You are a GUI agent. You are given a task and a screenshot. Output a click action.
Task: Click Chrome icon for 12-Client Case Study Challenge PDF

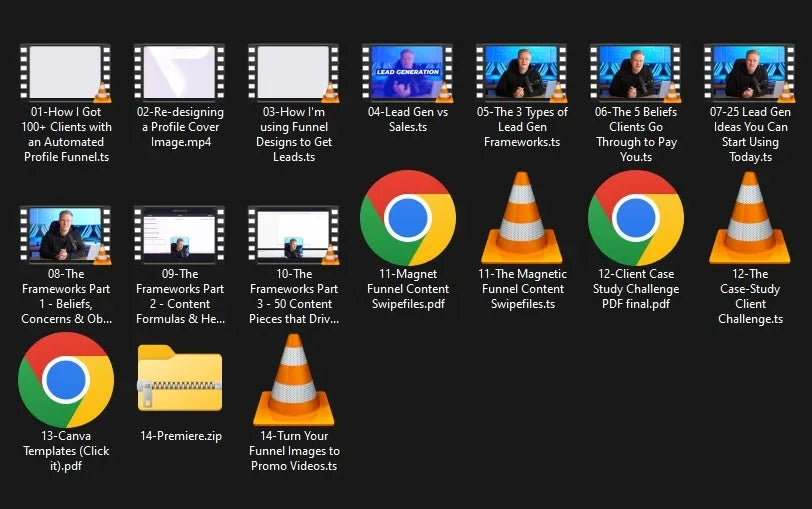[x=636, y=218]
